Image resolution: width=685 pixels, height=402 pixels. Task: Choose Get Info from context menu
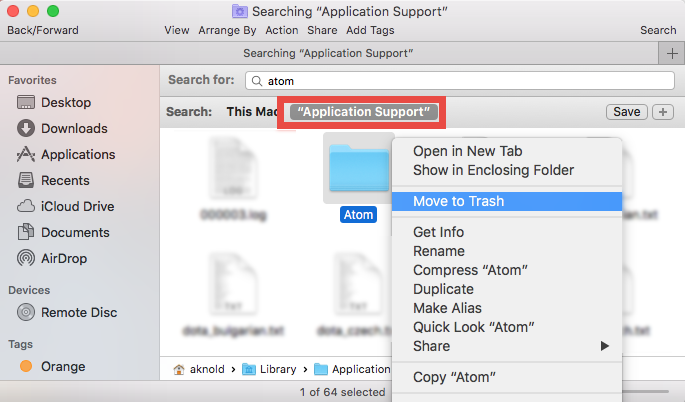point(507,232)
